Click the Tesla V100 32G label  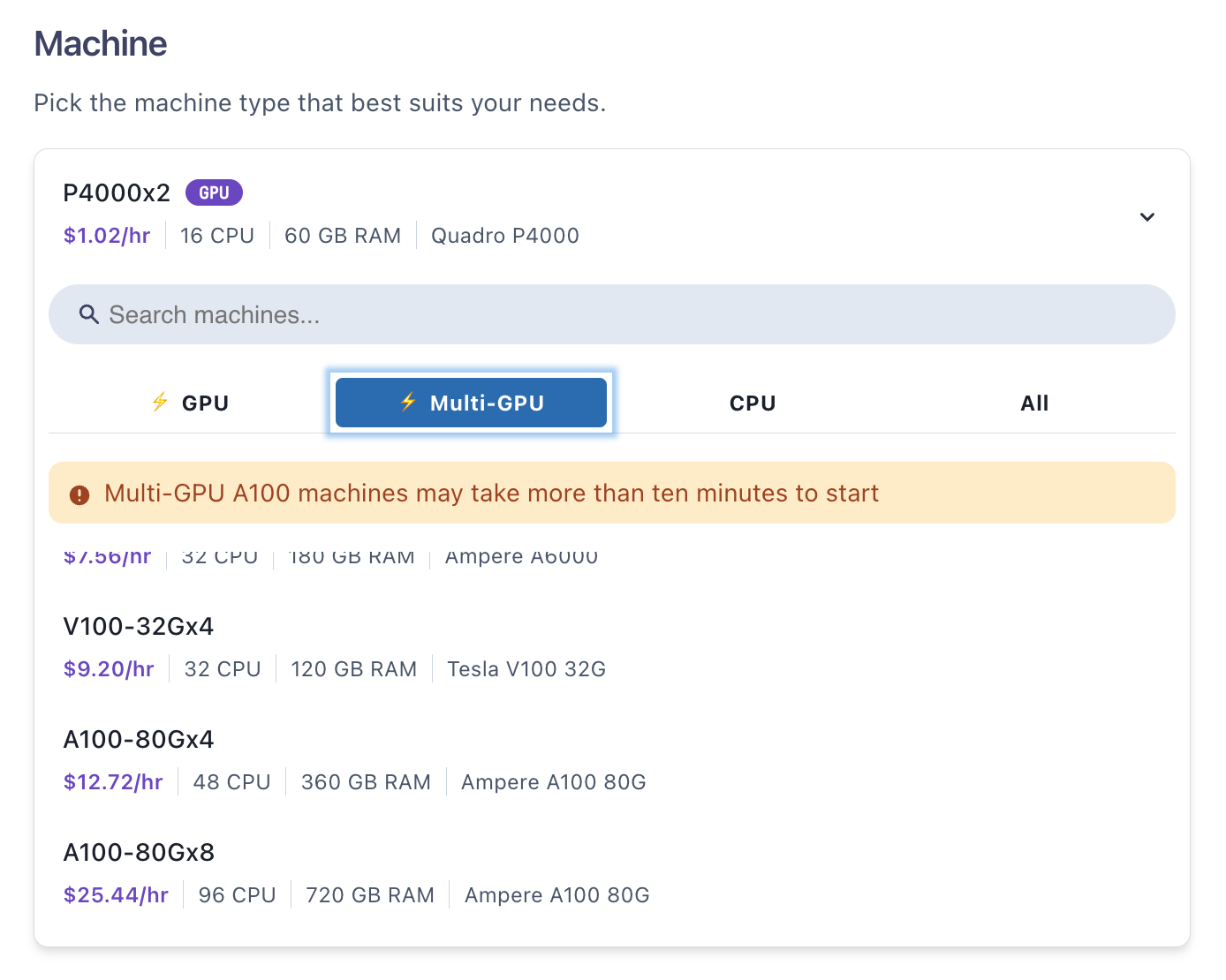tap(526, 669)
